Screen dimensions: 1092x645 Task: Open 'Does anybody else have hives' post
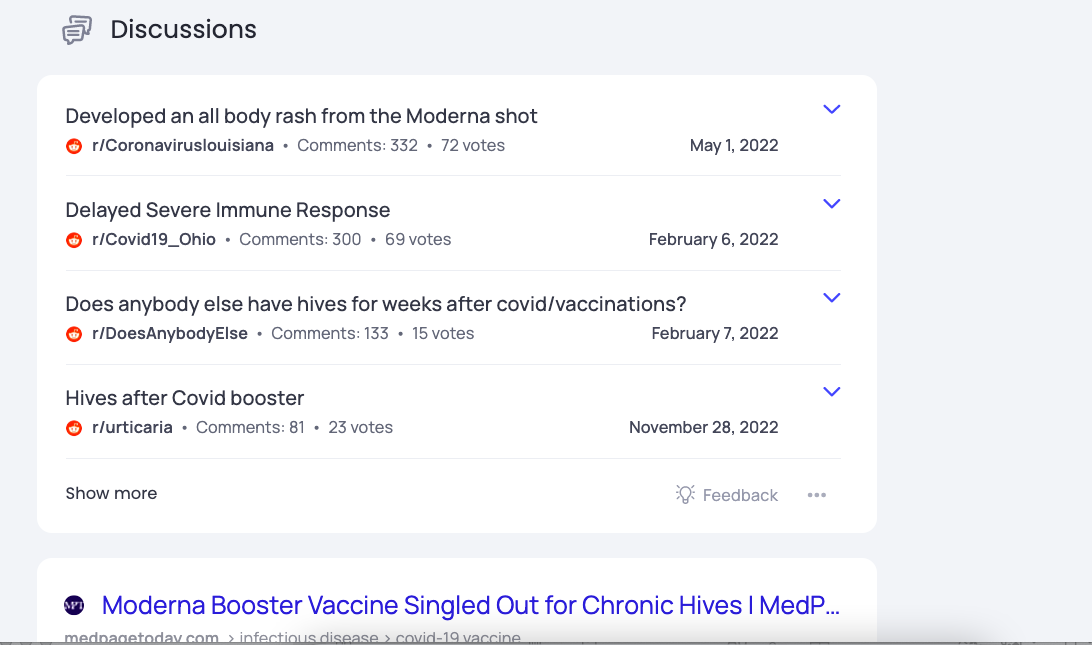pyautogui.click(x=375, y=304)
